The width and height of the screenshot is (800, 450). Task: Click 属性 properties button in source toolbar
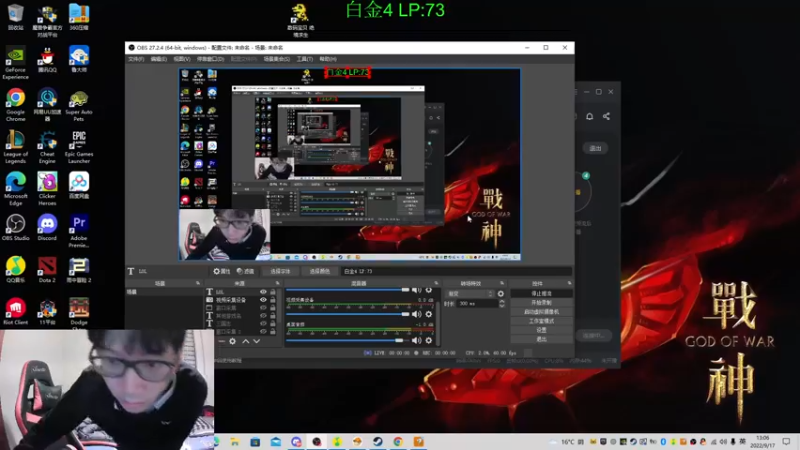(222, 271)
